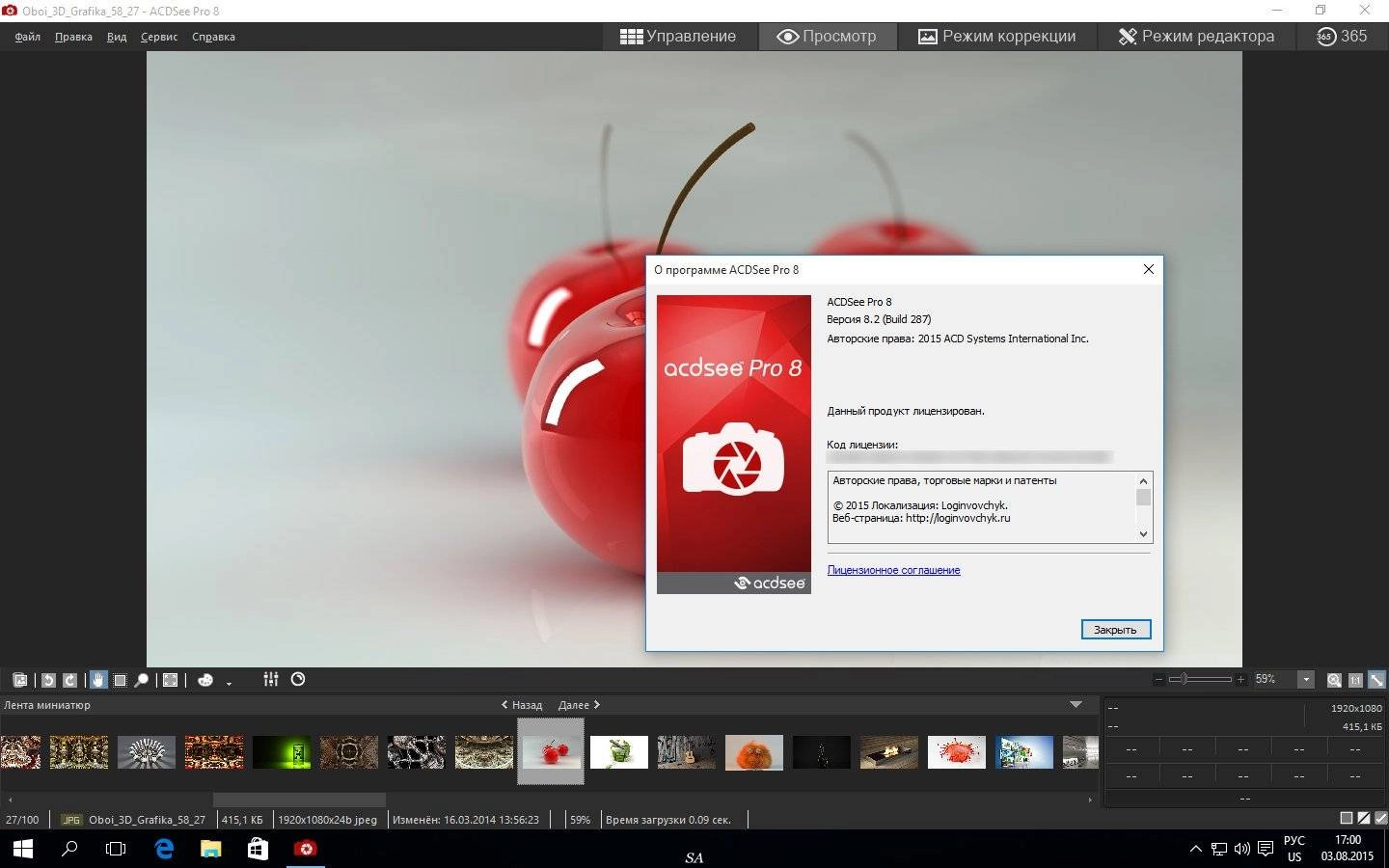Click the taskbar clock 17:00
The width and height of the screenshot is (1389, 868).
click(1348, 840)
